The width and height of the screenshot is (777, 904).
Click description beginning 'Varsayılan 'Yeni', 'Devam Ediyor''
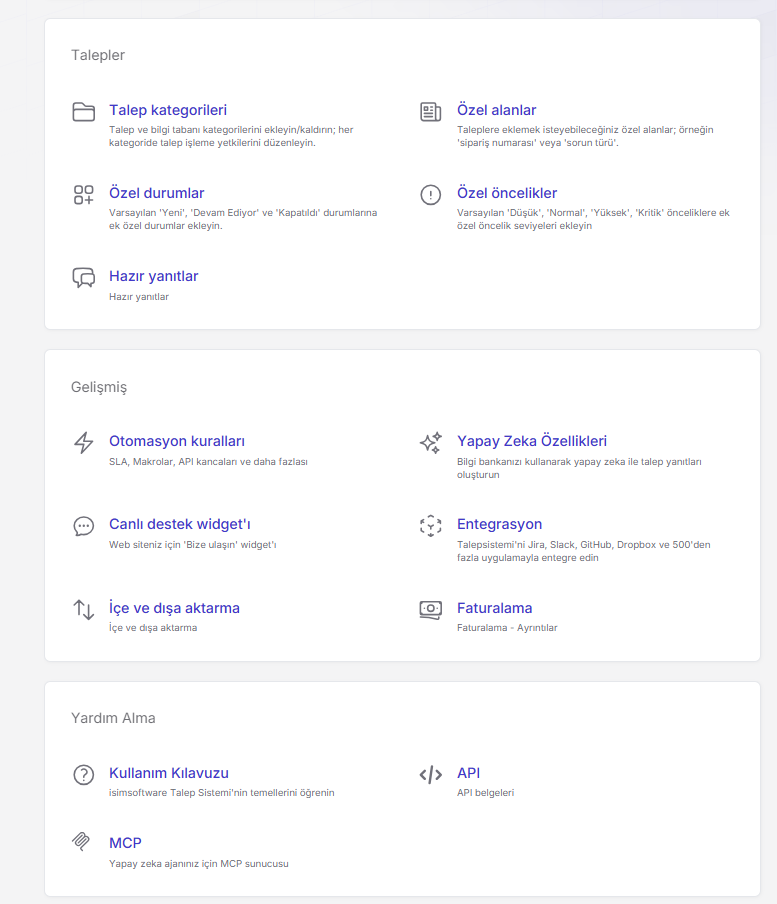[243, 219]
